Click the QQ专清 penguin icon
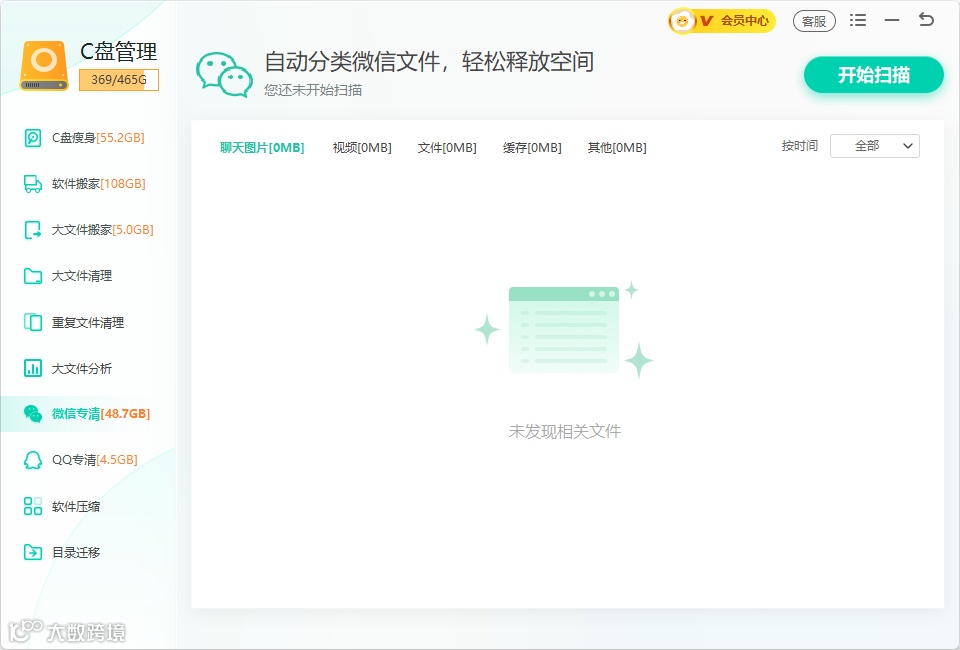960x650 pixels. point(32,460)
